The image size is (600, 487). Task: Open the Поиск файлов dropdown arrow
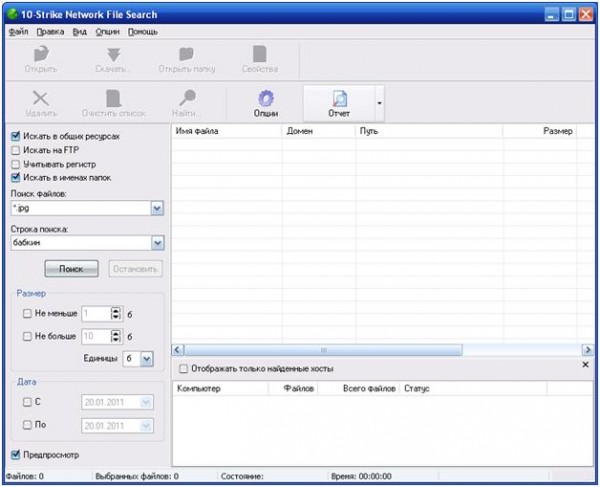(157, 208)
